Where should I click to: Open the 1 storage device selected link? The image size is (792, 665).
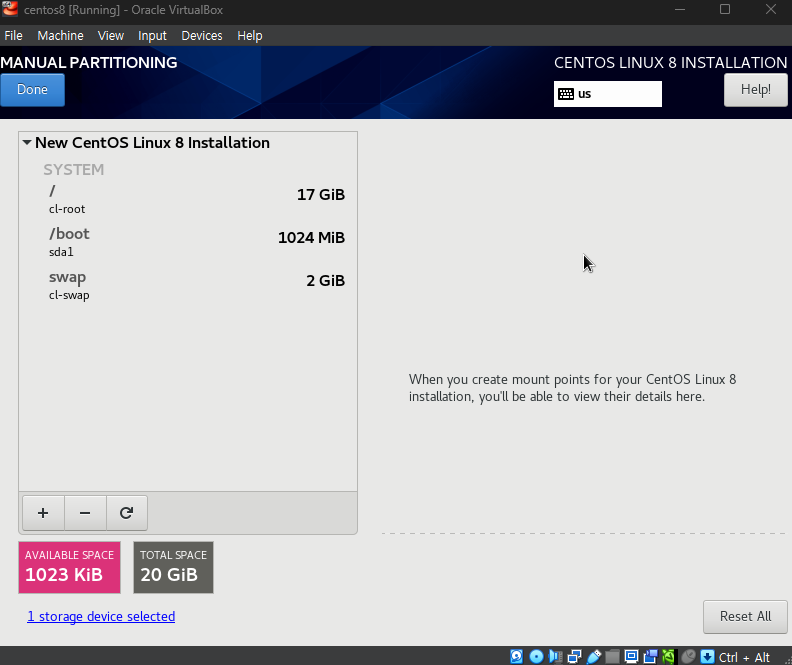[101, 617]
